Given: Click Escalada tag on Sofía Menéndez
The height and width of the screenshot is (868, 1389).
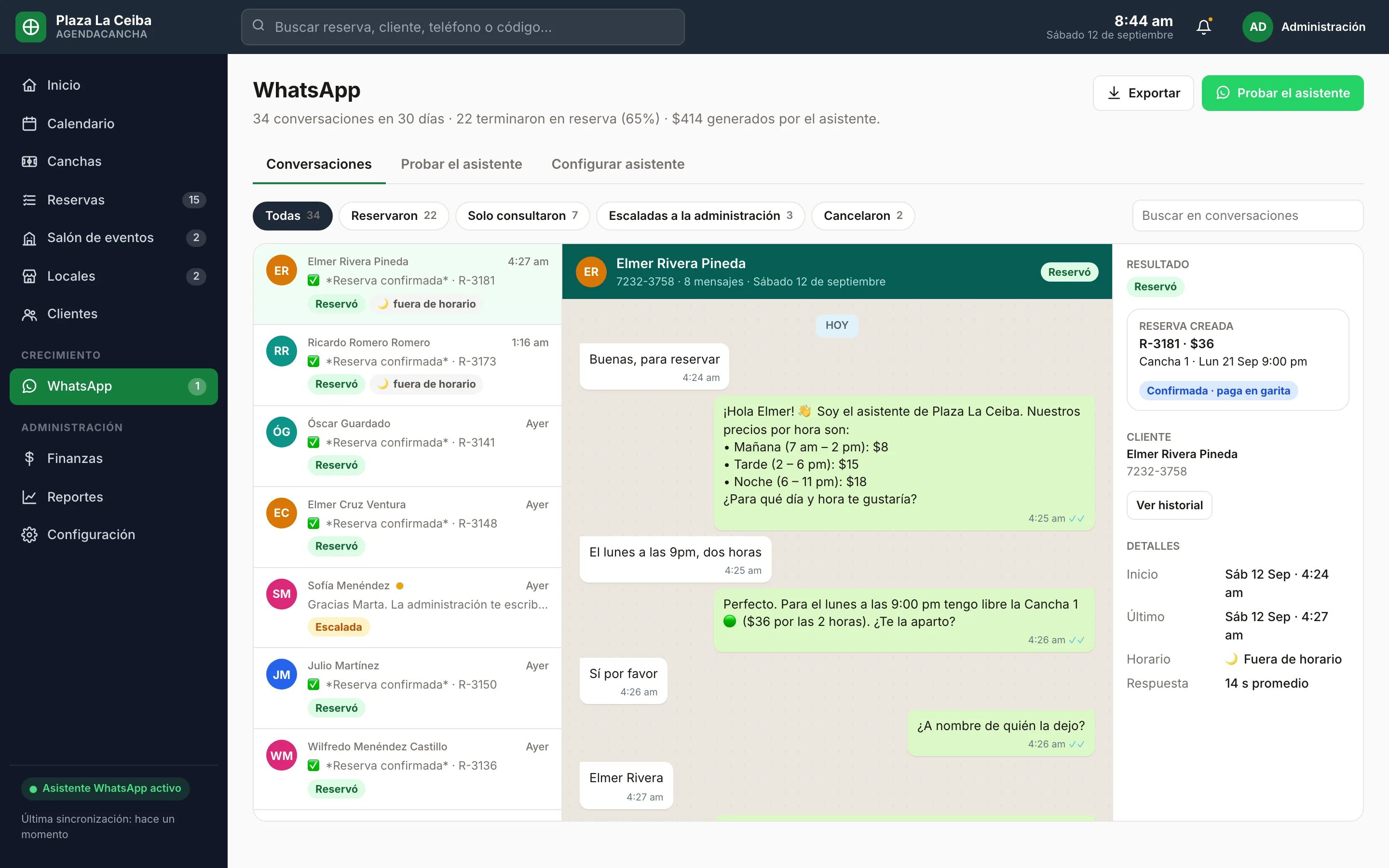Looking at the screenshot, I should [x=339, y=627].
